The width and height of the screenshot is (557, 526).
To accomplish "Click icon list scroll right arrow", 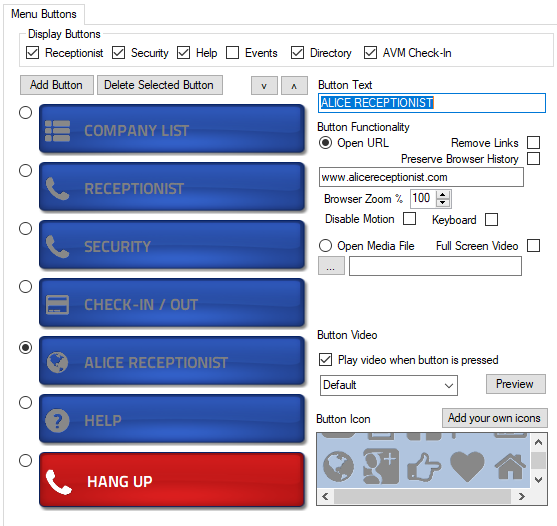I will [x=521, y=496].
